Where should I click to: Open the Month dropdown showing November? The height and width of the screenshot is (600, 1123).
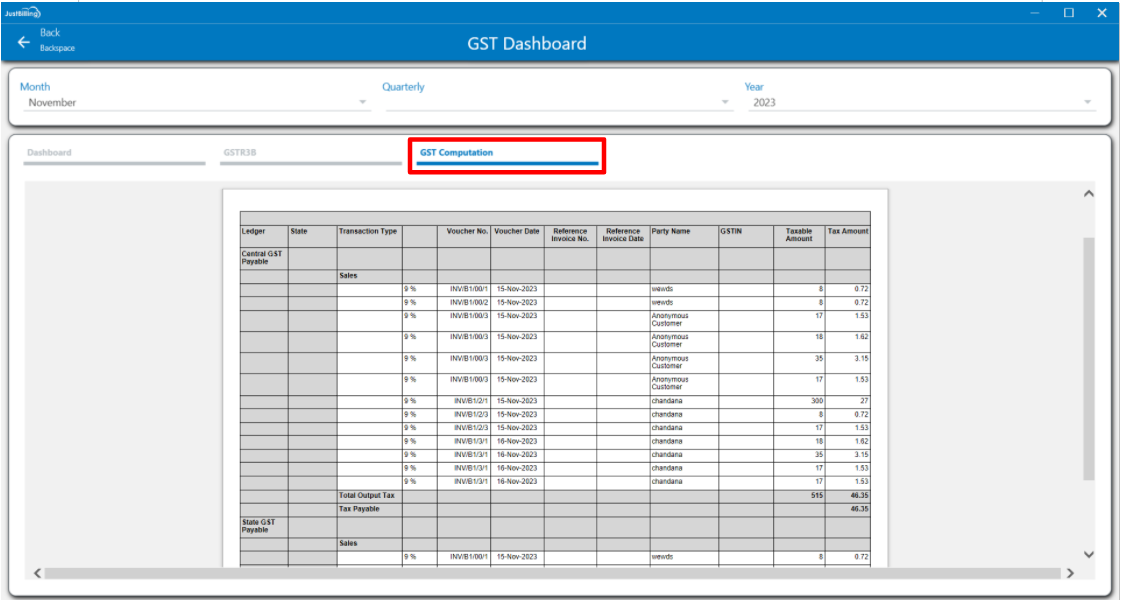click(195, 102)
